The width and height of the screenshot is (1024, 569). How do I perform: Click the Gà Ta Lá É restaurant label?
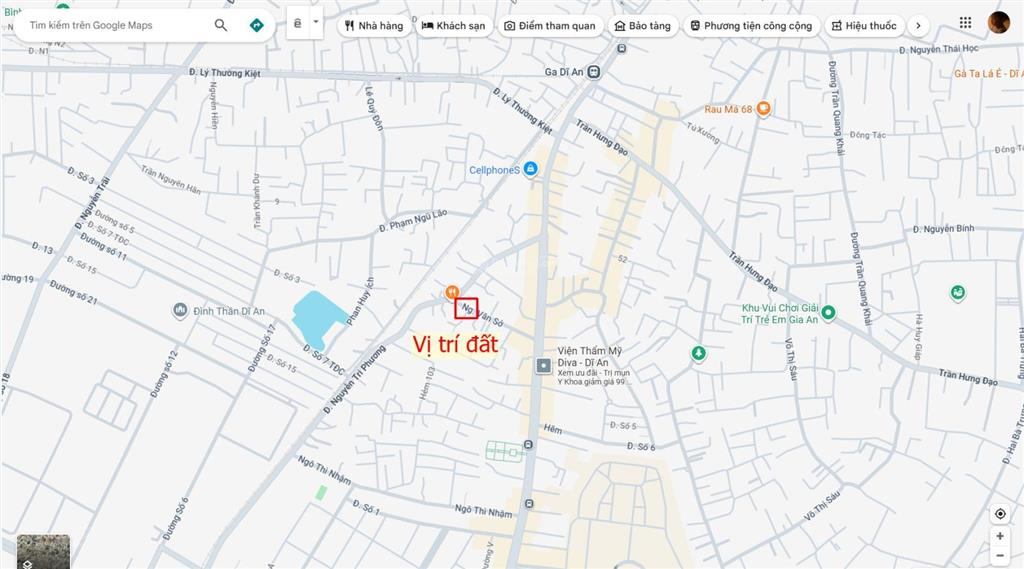989,74
